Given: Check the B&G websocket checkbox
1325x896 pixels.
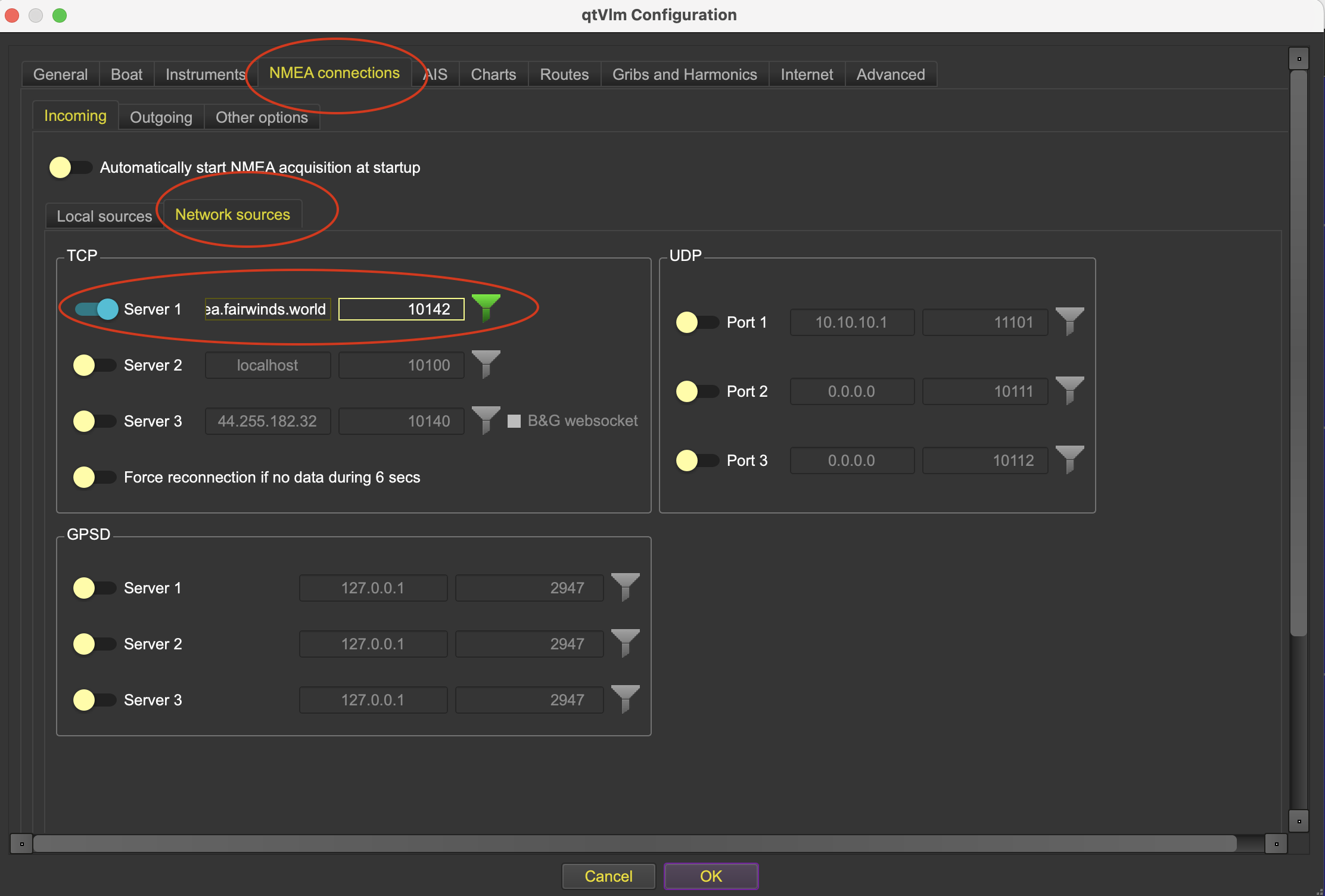Looking at the screenshot, I should tap(514, 421).
